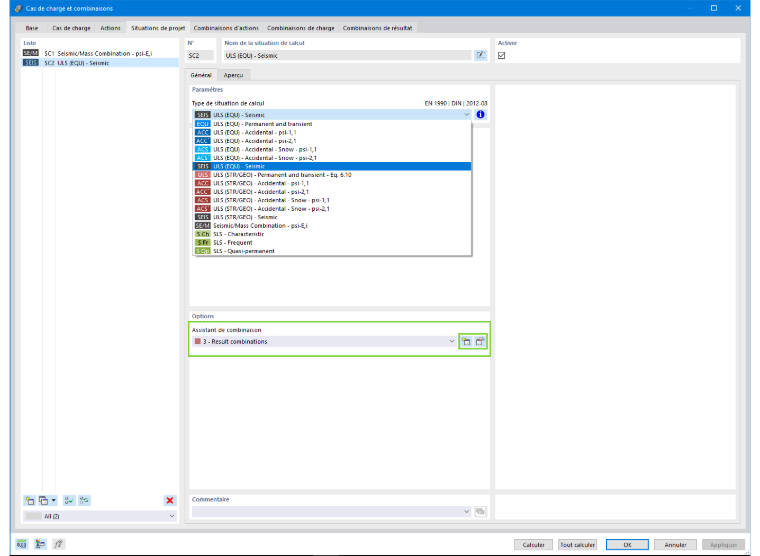Open the Combinaisons de résultat tab
The height and width of the screenshot is (556, 760).
(x=377, y=28)
